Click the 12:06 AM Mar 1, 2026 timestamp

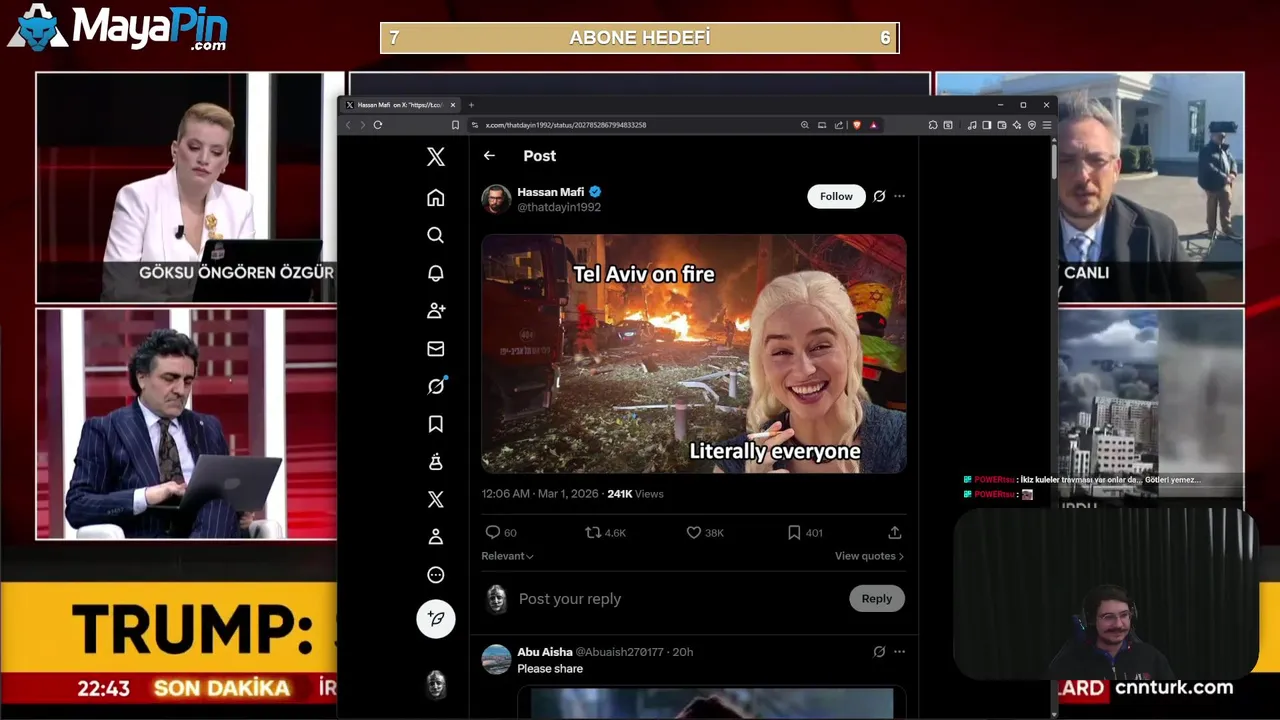click(x=540, y=494)
